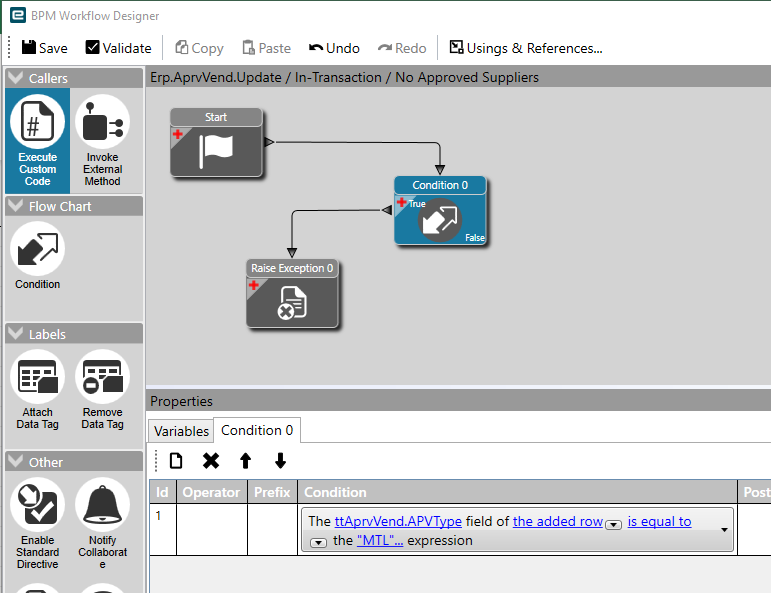Screen dimensions: 771x593
Task: Click the Properties panel header
Action: pos(459,401)
